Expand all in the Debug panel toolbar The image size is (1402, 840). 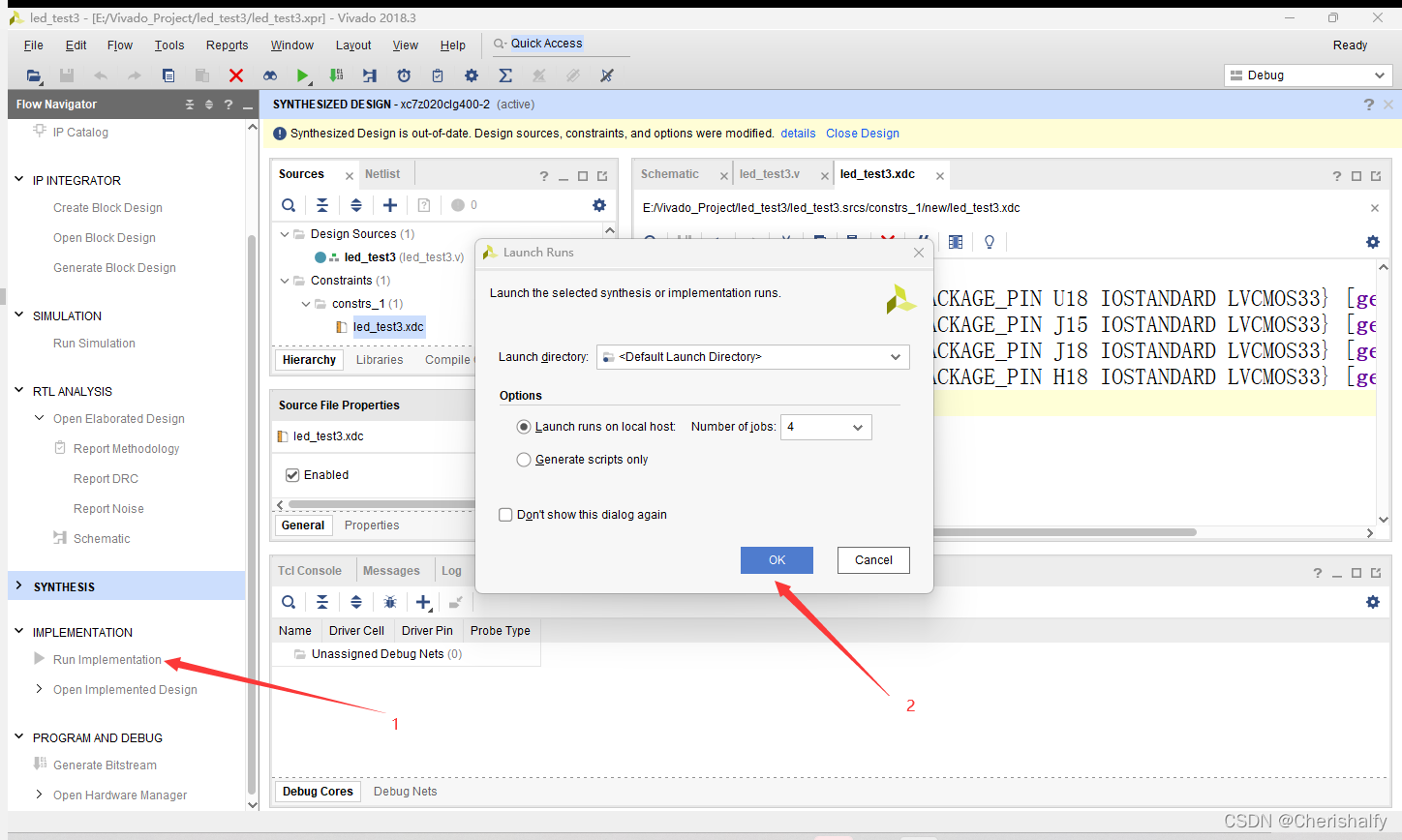click(x=356, y=602)
